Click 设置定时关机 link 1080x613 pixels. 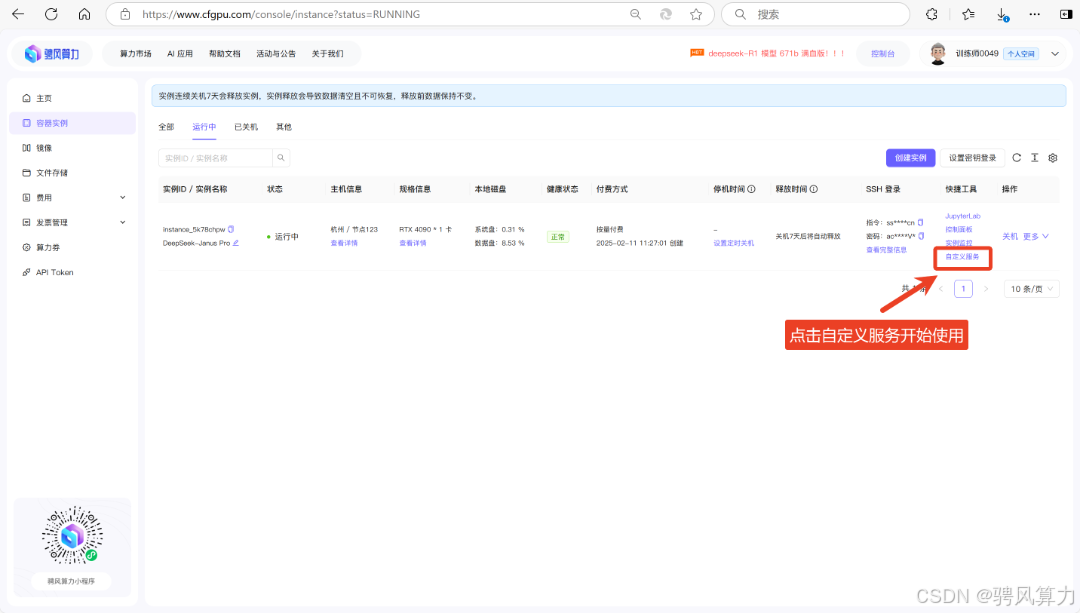[734, 243]
